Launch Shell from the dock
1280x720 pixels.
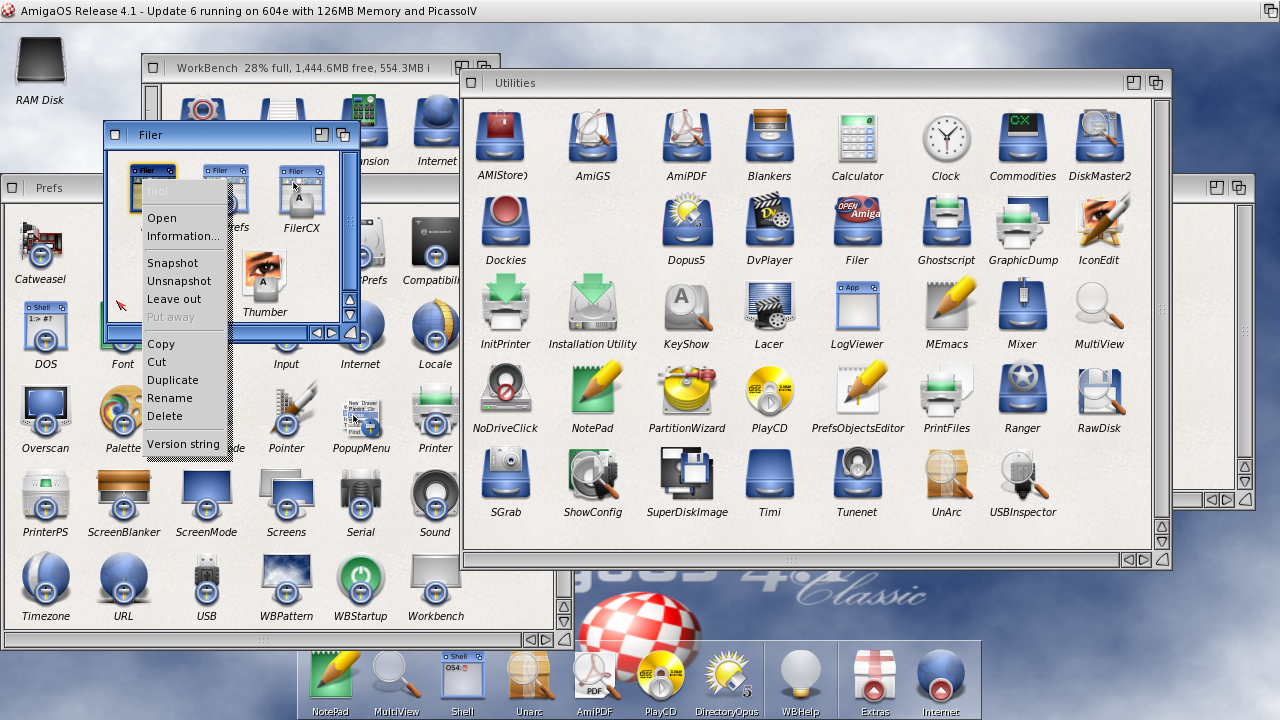click(462, 677)
